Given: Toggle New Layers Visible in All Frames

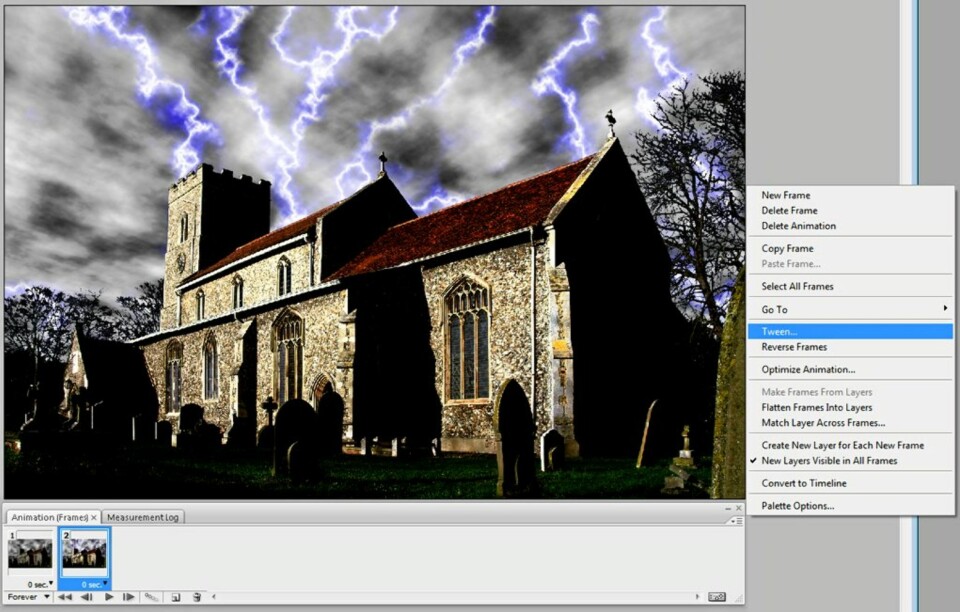Looking at the screenshot, I should [x=829, y=461].
